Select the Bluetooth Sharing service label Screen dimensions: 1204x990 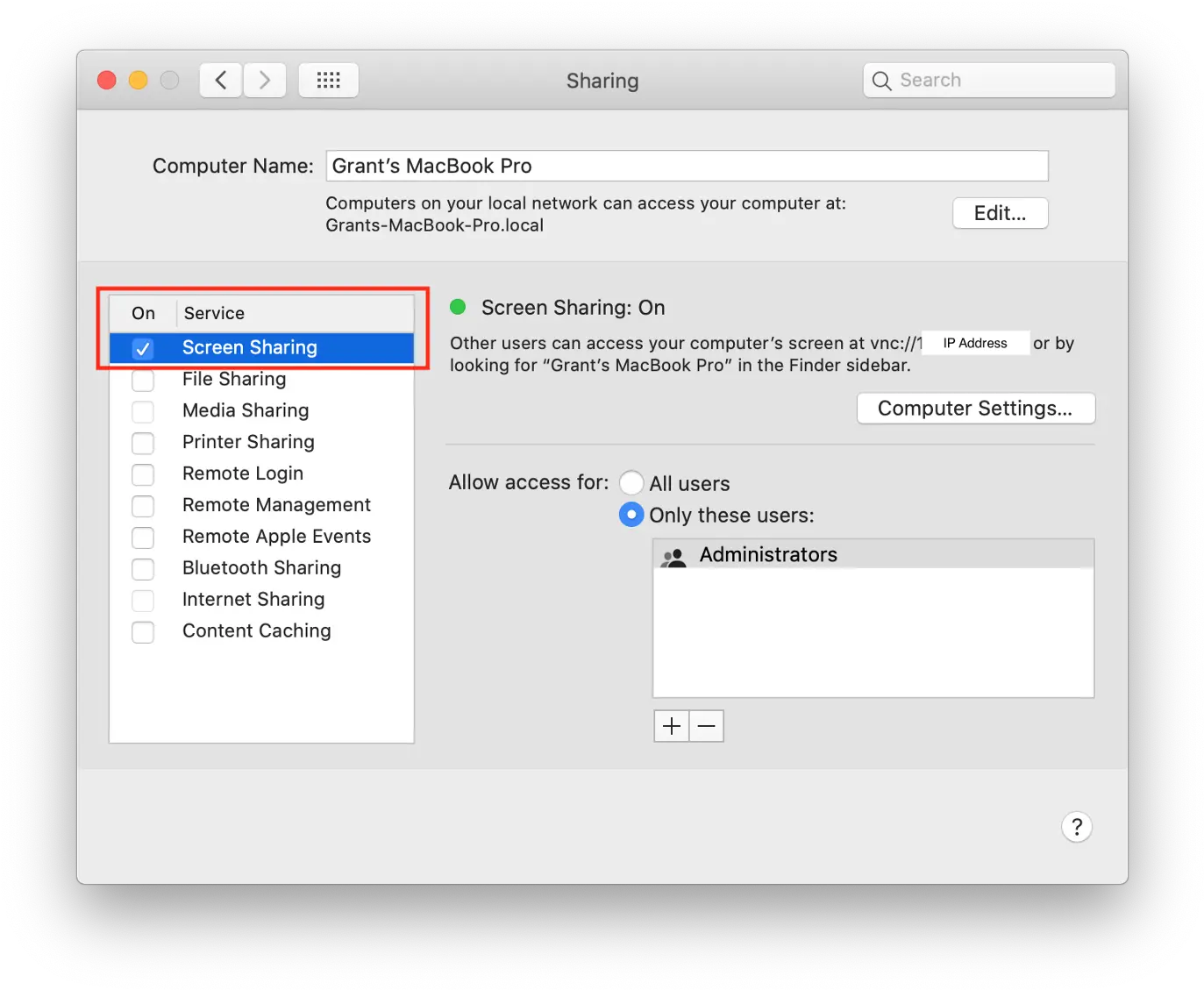pos(261,568)
